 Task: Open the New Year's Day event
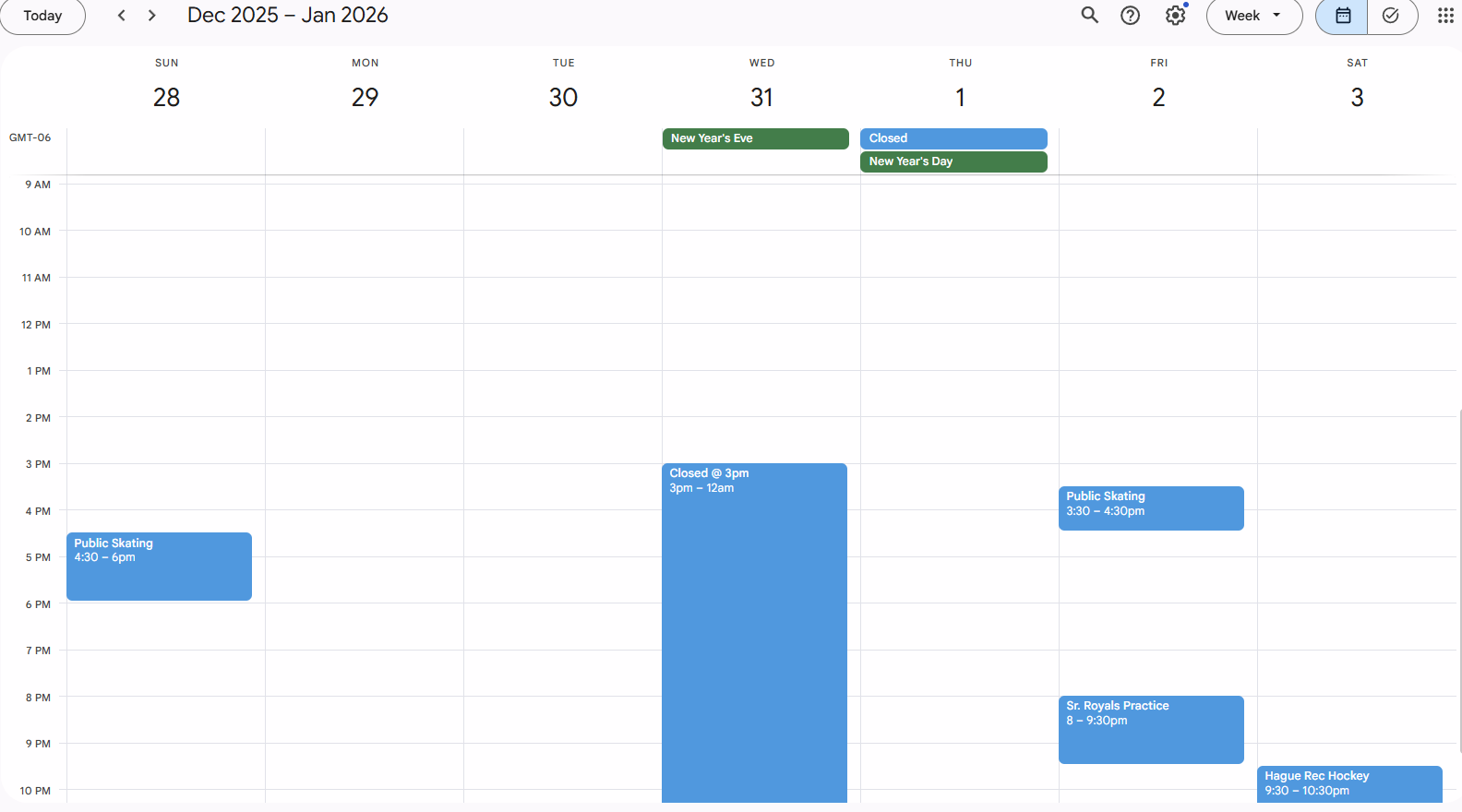(953, 161)
